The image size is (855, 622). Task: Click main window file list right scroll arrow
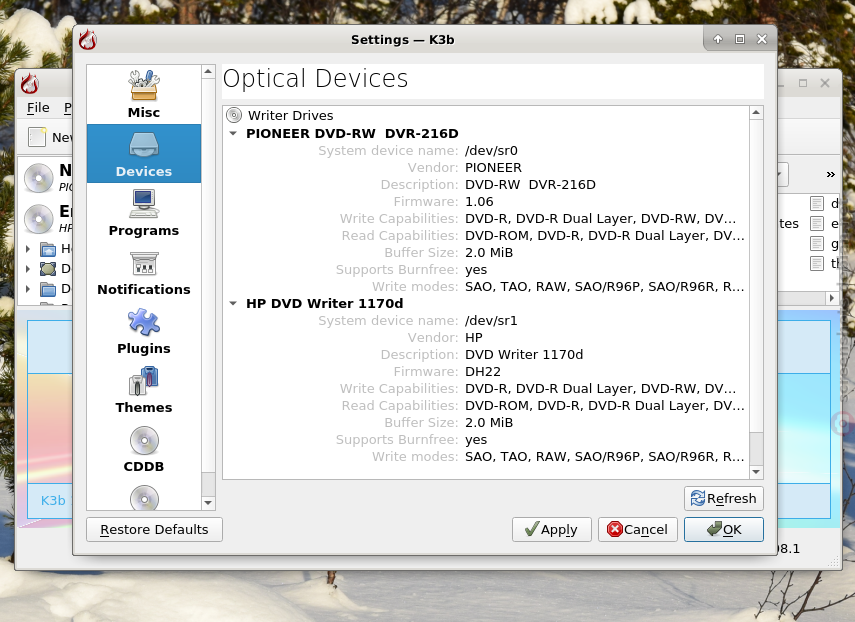pyautogui.click(x=832, y=298)
